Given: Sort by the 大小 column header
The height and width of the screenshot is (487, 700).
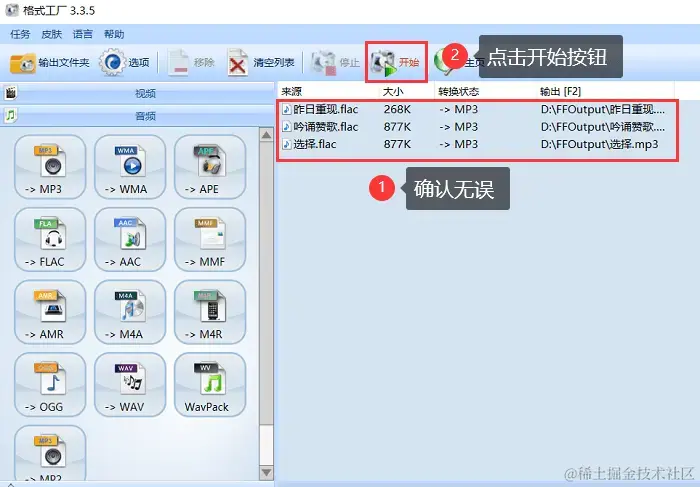Looking at the screenshot, I should coord(407,92).
